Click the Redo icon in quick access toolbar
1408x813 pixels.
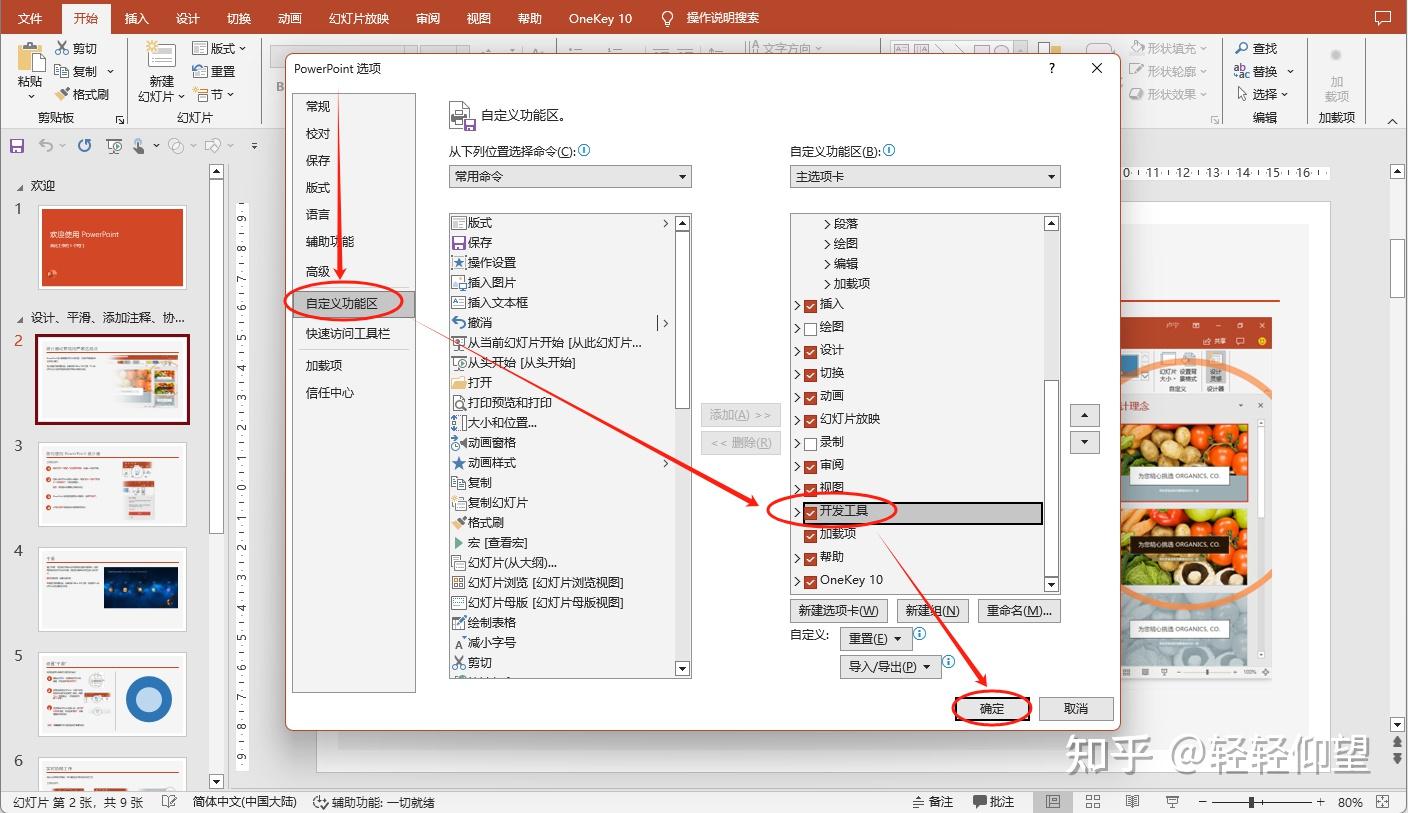click(85, 146)
